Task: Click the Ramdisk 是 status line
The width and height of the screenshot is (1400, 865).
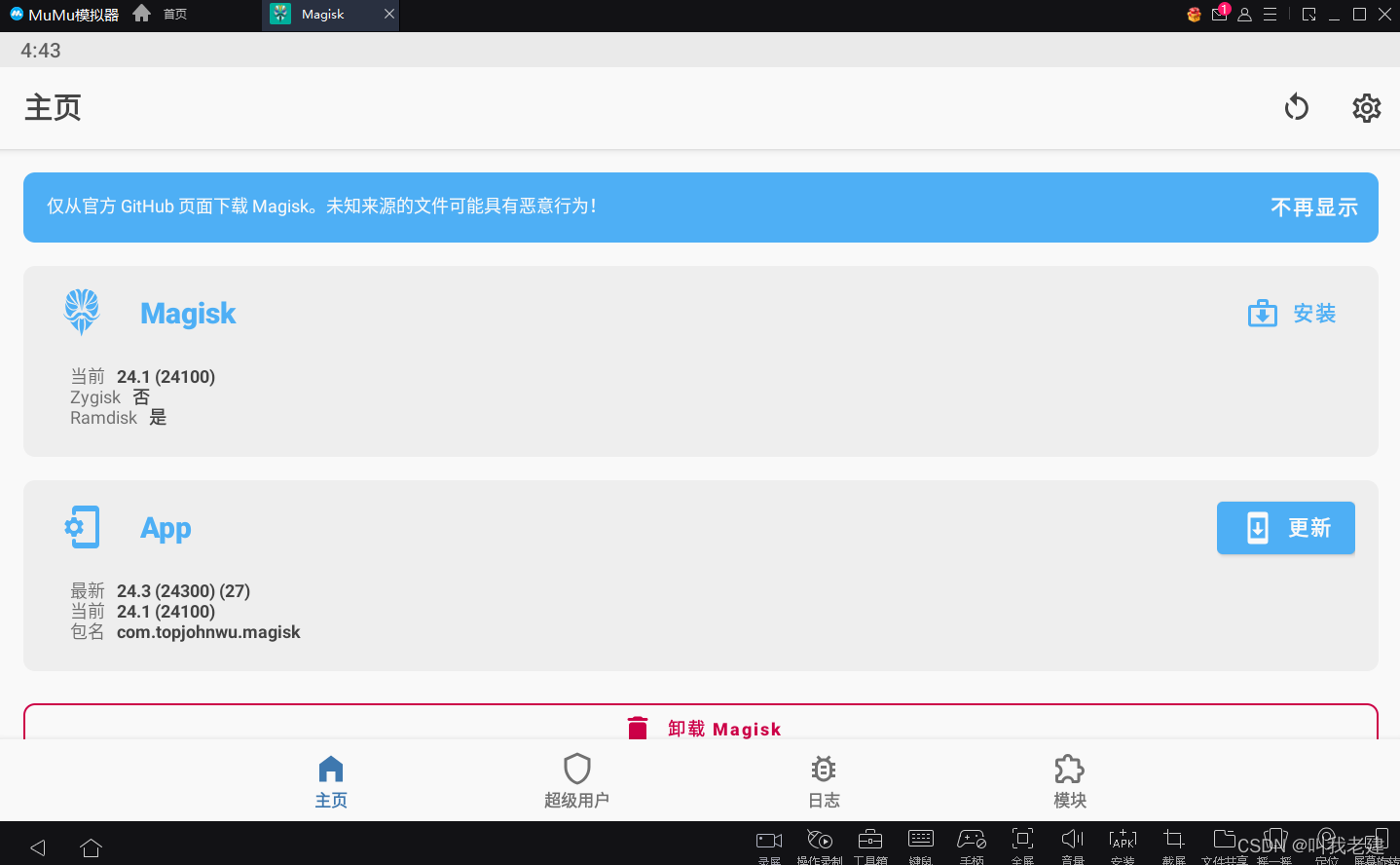Action: 119,418
